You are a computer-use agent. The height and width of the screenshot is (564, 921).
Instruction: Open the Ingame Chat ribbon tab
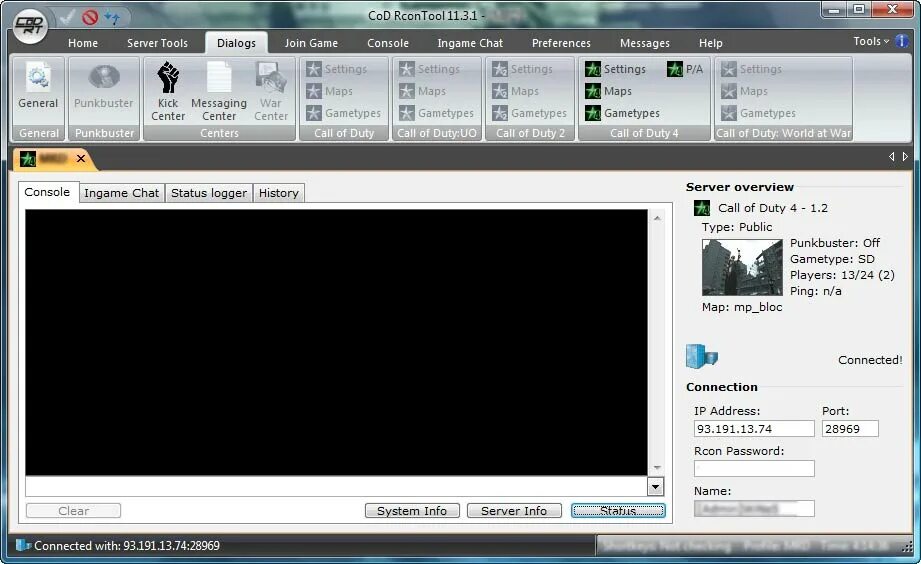point(470,43)
